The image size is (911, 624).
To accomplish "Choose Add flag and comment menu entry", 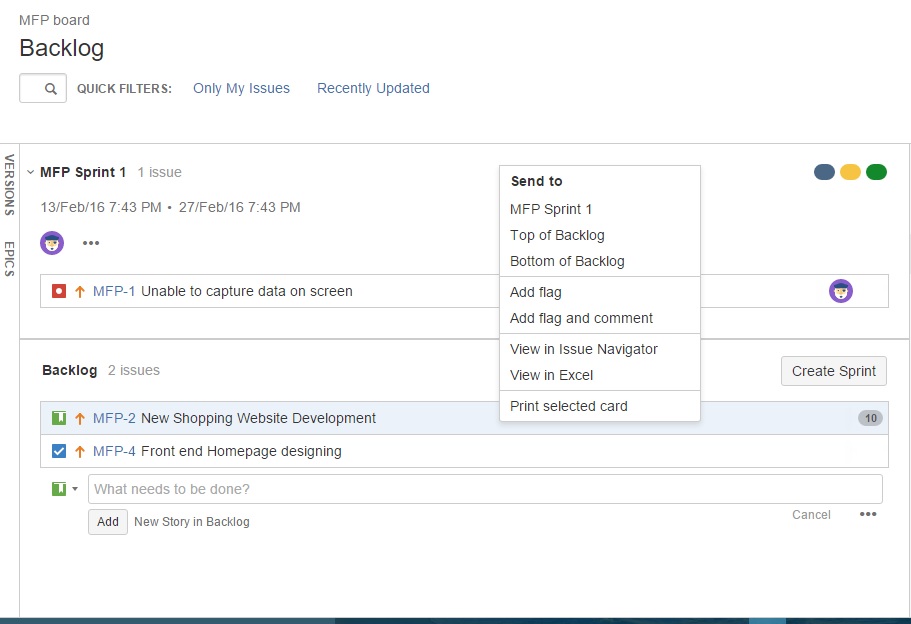I will (581, 318).
